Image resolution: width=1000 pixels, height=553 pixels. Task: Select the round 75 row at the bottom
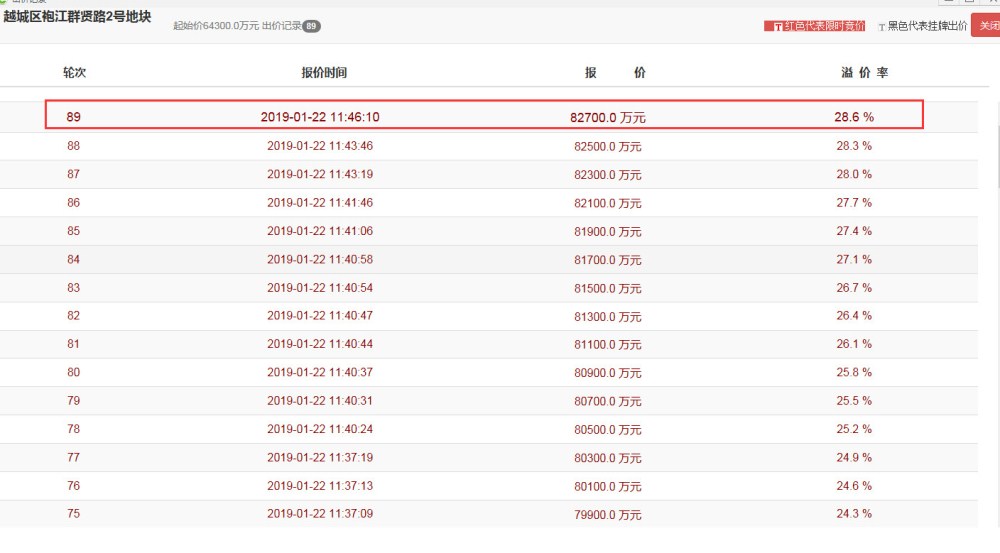[483, 514]
